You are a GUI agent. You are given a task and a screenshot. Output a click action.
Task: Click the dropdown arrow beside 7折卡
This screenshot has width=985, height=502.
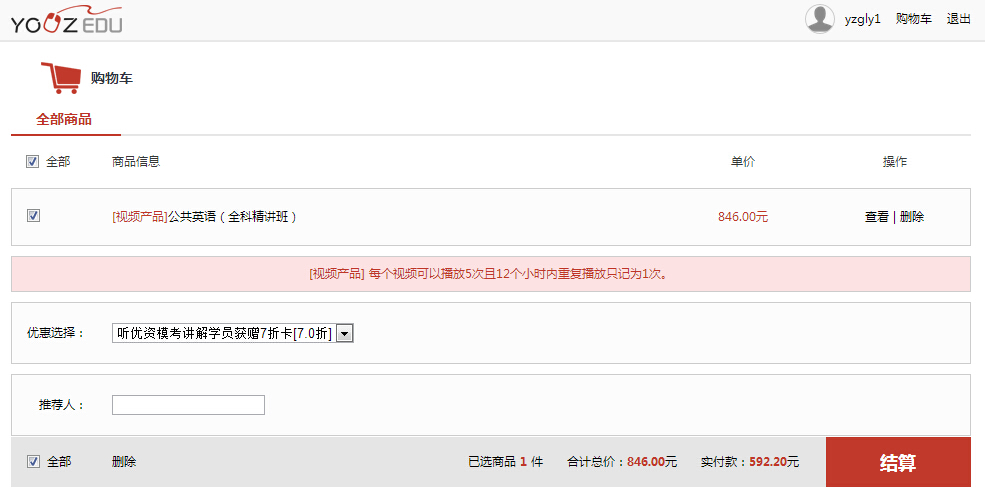coord(345,334)
